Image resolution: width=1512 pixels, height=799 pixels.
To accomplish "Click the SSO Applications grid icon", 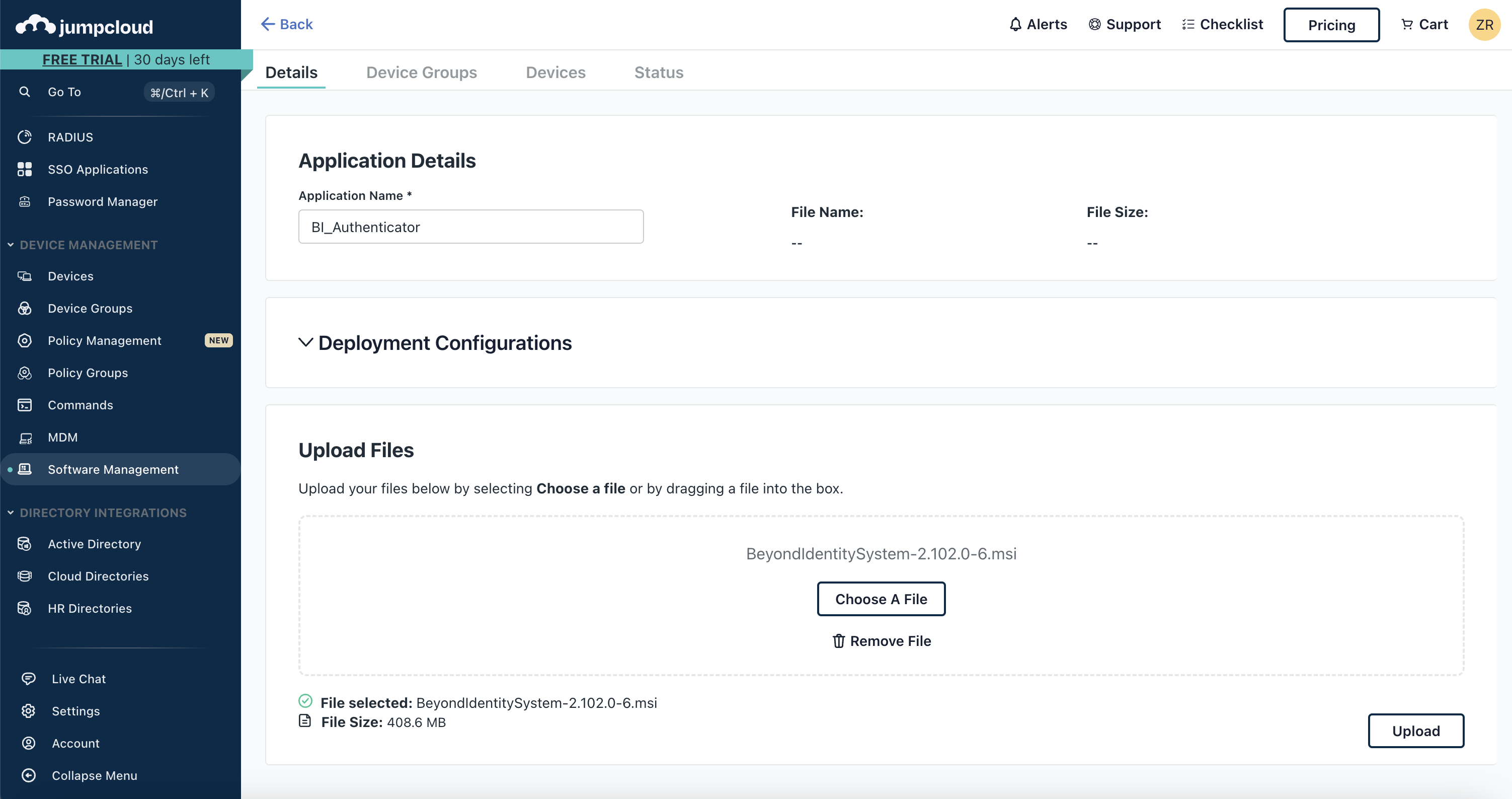I will 25,169.
